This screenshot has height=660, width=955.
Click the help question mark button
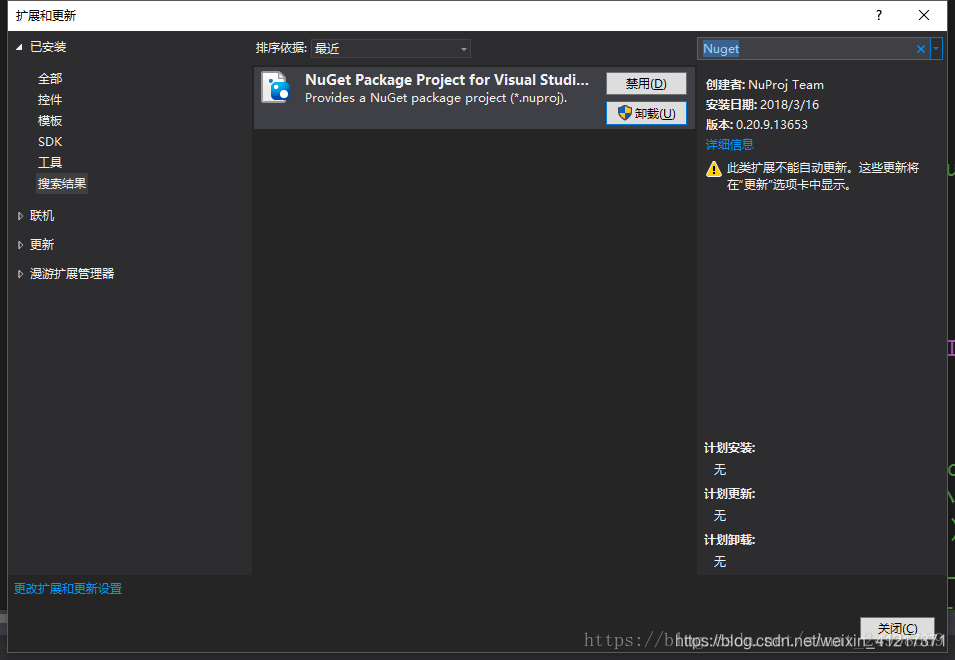(x=879, y=15)
